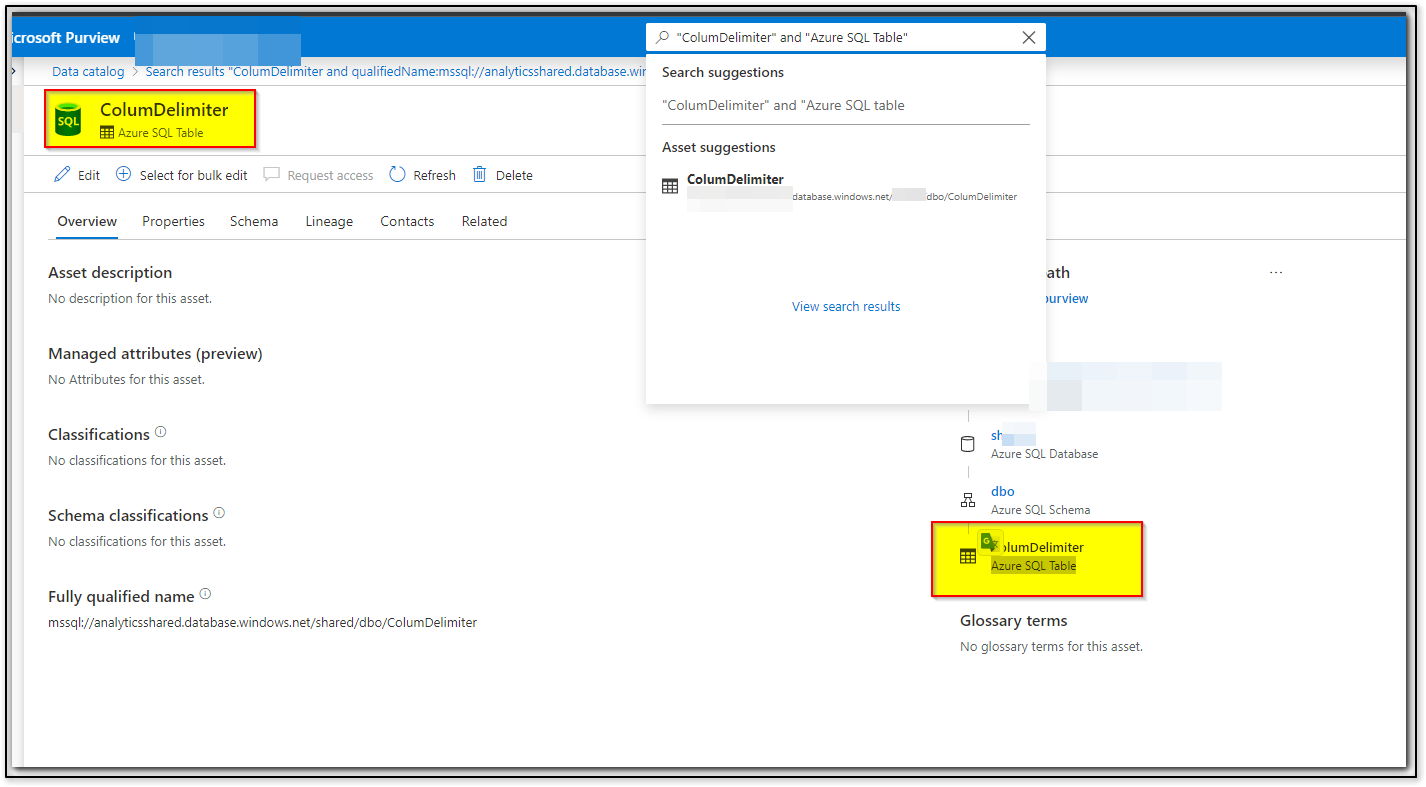Click the Delete button label

(514, 175)
